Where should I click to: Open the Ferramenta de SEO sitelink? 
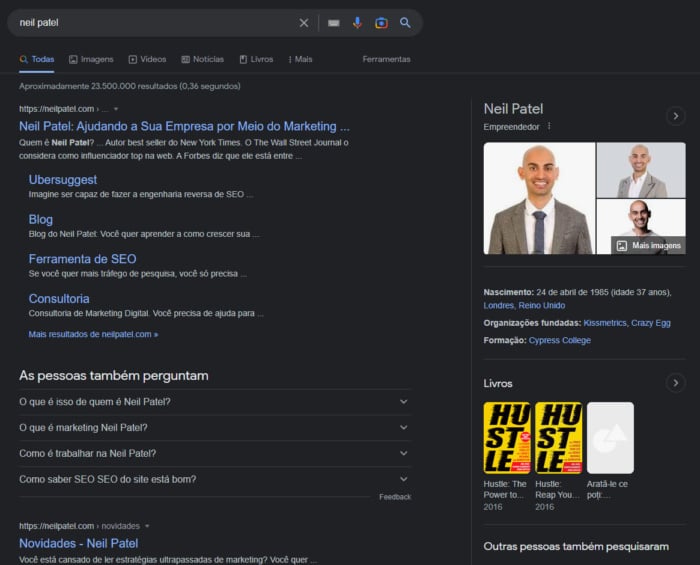pyautogui.click(x=83, y=259)
